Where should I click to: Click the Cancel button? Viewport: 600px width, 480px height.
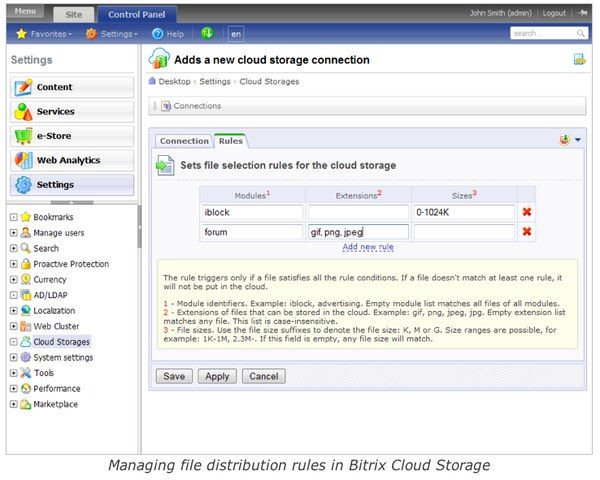coord(264,376)
